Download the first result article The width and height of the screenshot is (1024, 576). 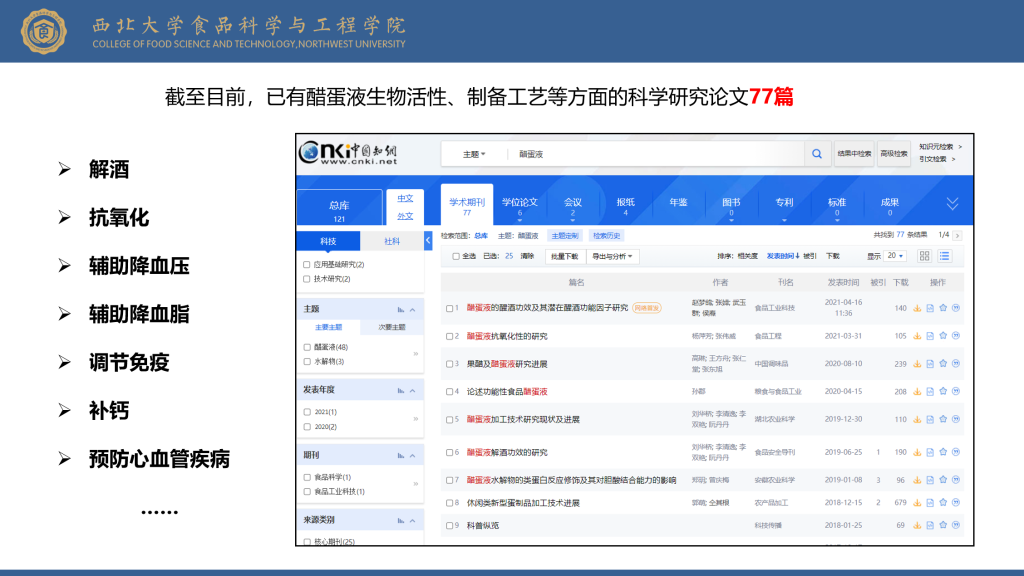917,308
